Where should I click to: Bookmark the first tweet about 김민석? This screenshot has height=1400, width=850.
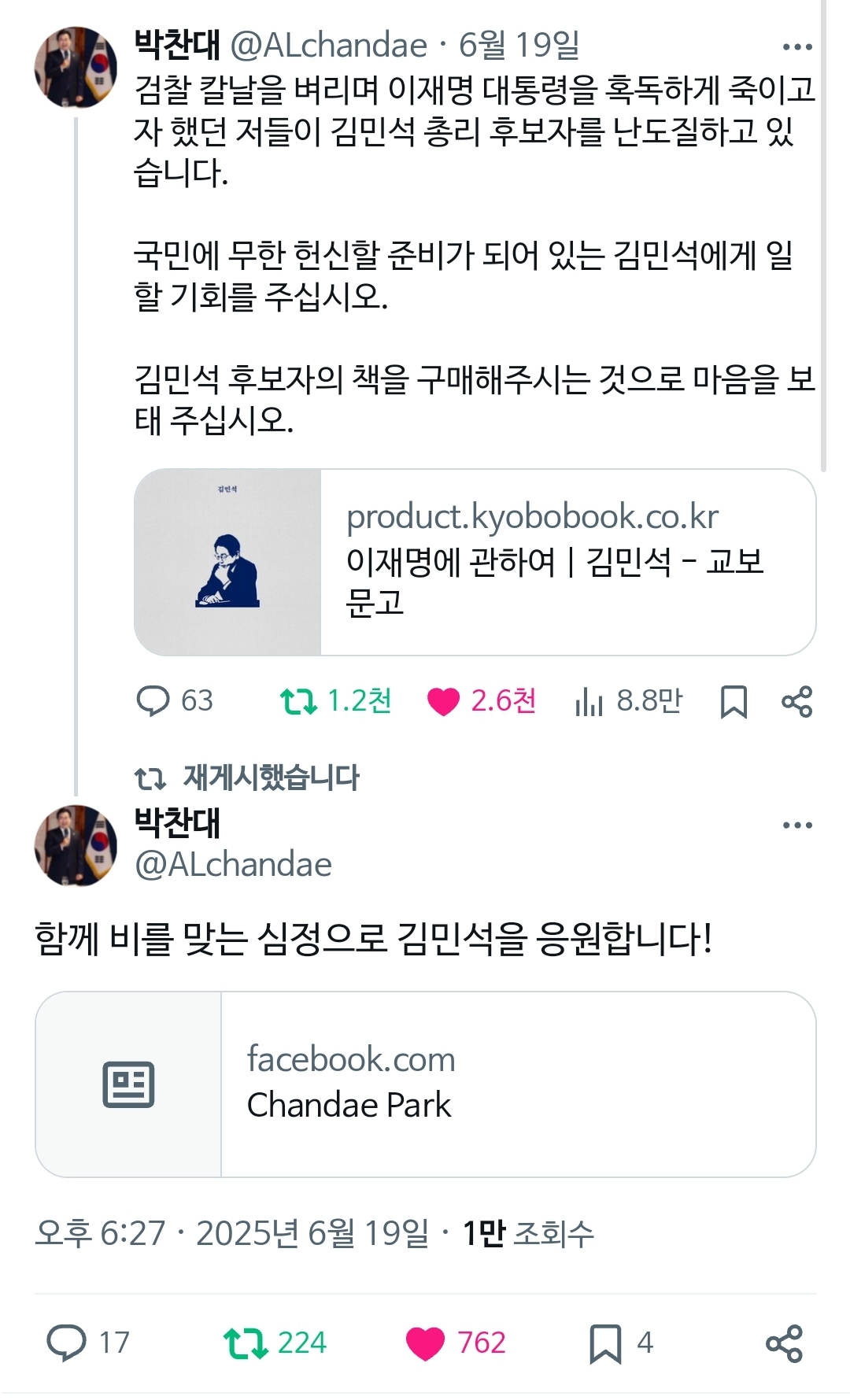coord(734,702)
